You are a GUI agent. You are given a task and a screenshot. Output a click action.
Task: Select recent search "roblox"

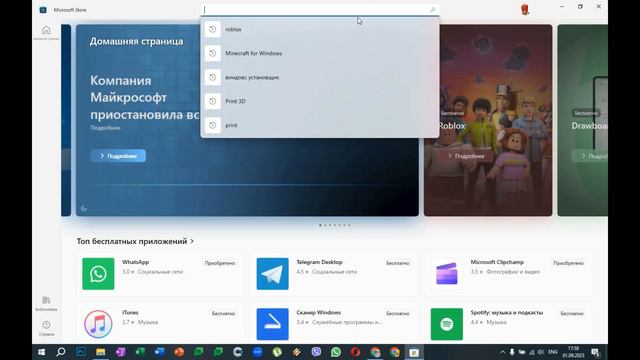coord(320,29)
